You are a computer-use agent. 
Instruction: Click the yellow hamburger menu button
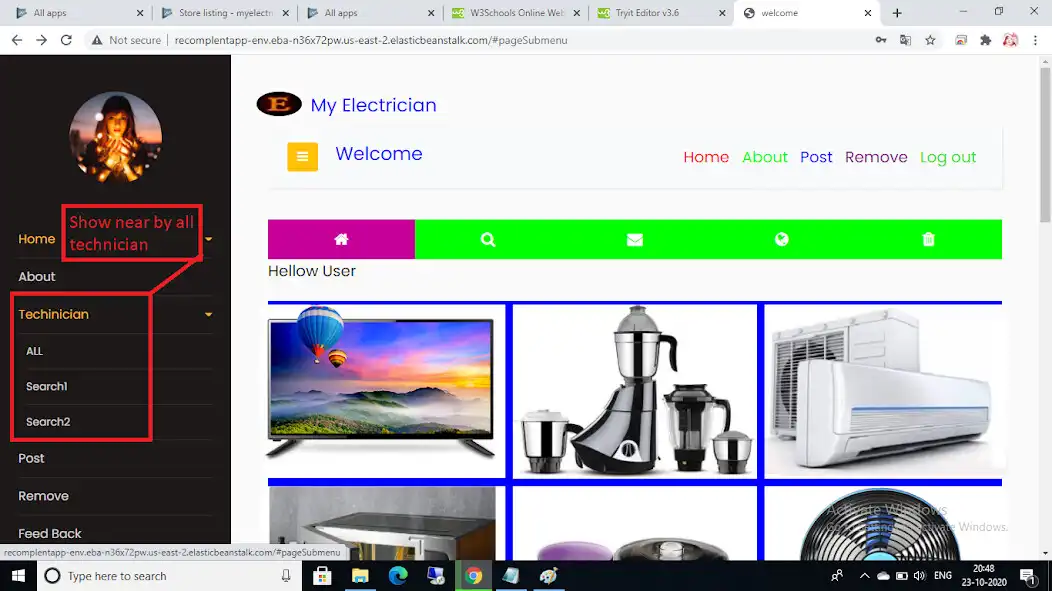tap(303, 157)
